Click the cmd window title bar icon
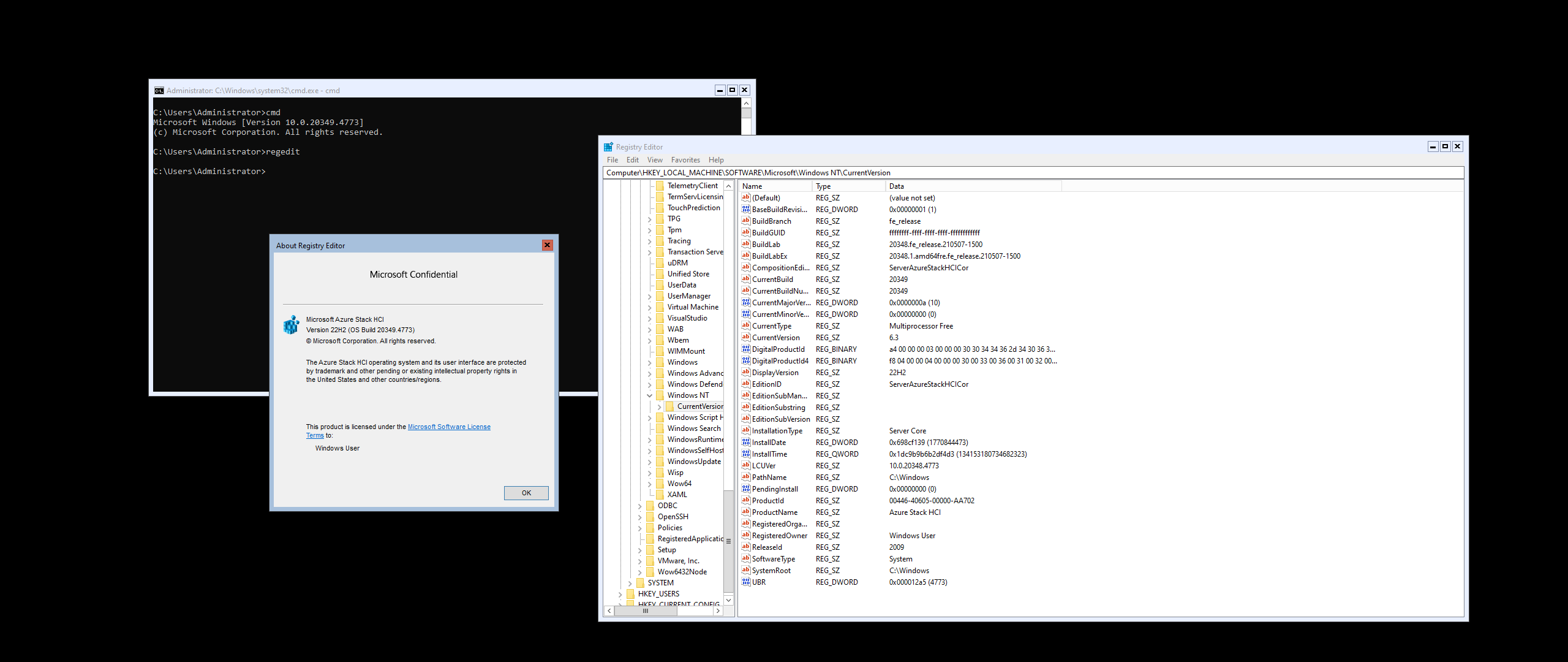This screenshot has width=1568, height=662. pos(159,91)
